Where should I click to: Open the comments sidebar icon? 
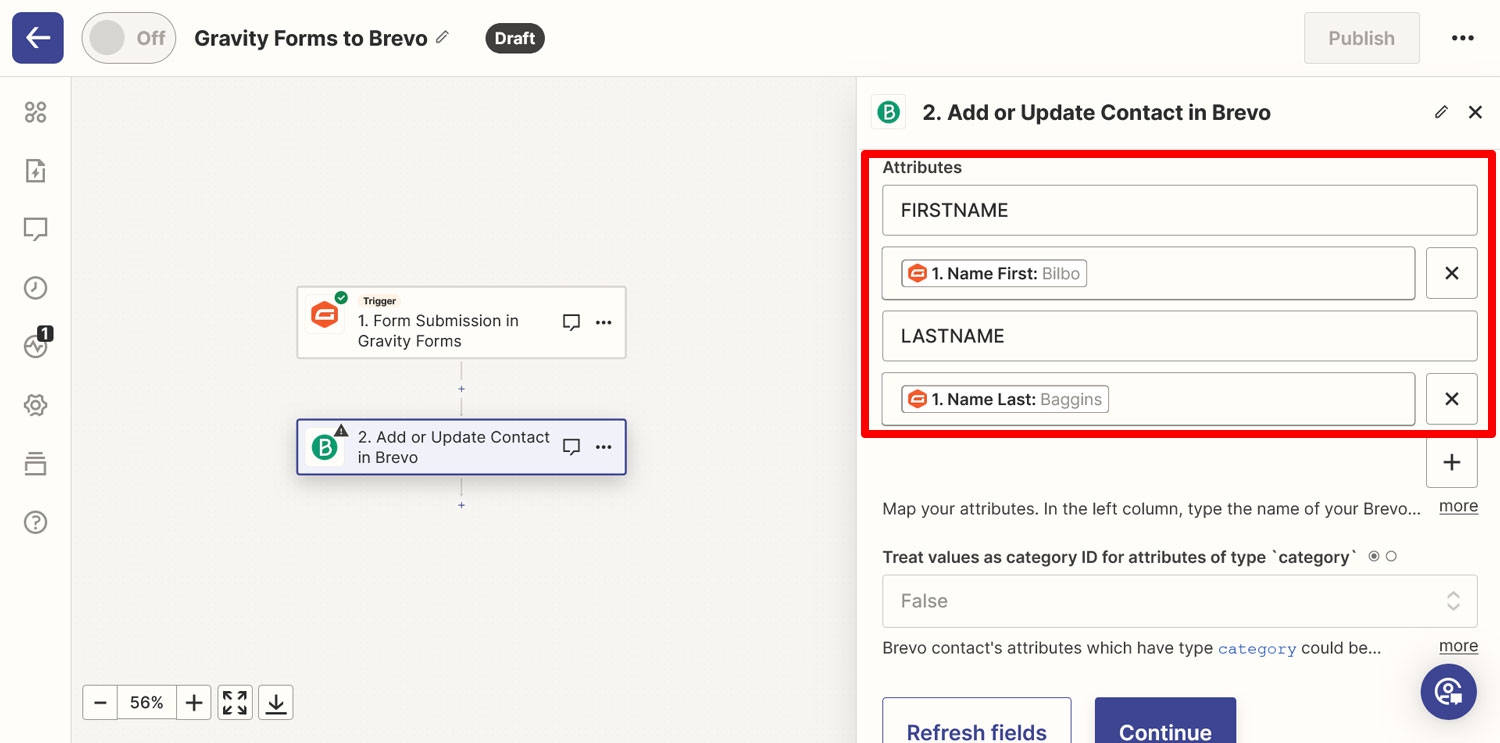click(x=36, y=230)
